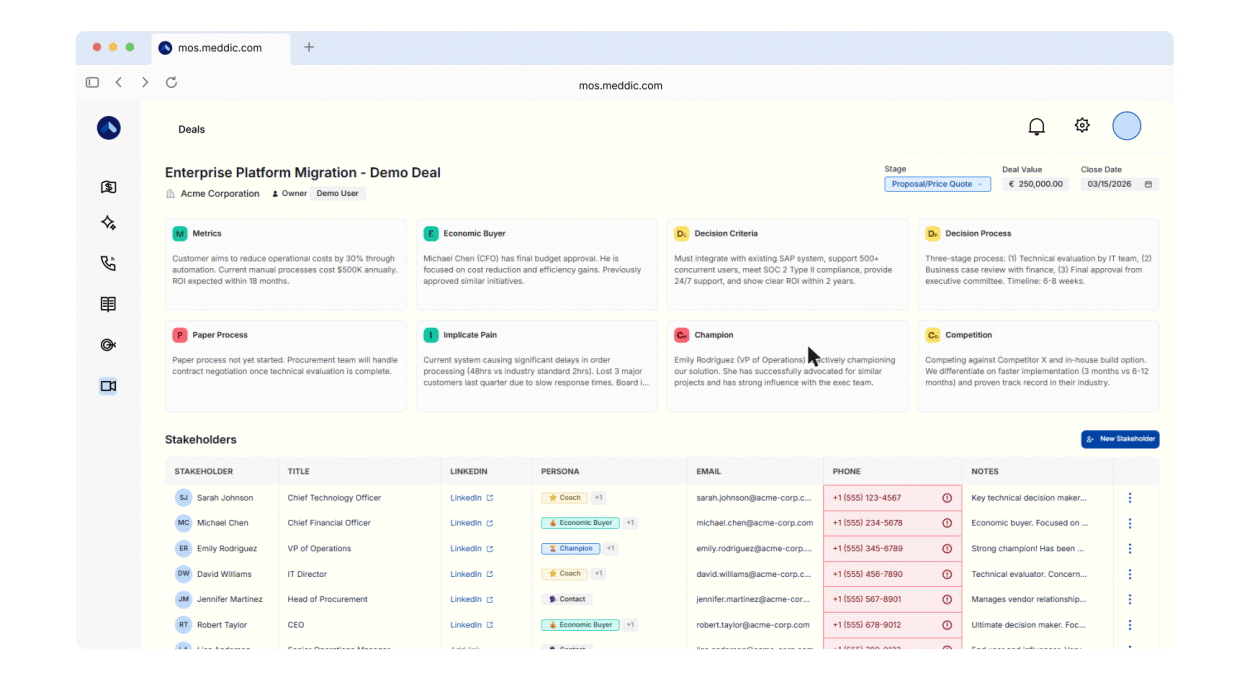Screen dimensions: 1250x680
Task: Select the mos.meddic.com browser tab
Action: click(x=221, y=48)
